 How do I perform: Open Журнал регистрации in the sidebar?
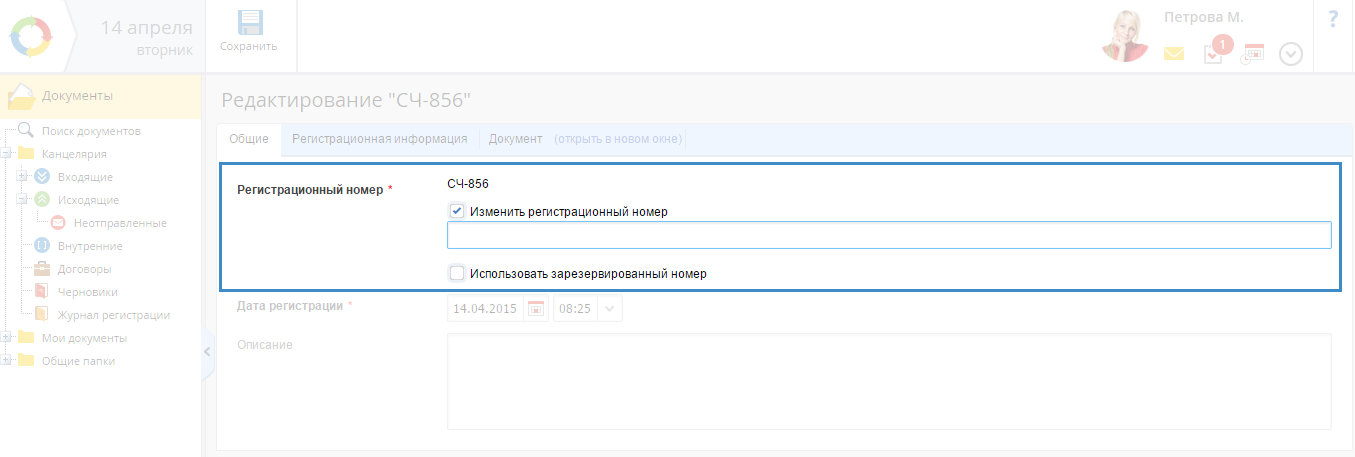pos(113,315)
